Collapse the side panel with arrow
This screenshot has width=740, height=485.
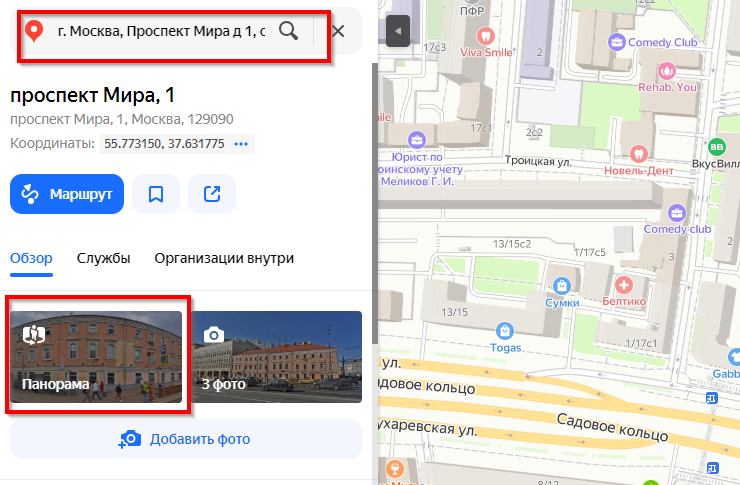(x=397, y=31)
